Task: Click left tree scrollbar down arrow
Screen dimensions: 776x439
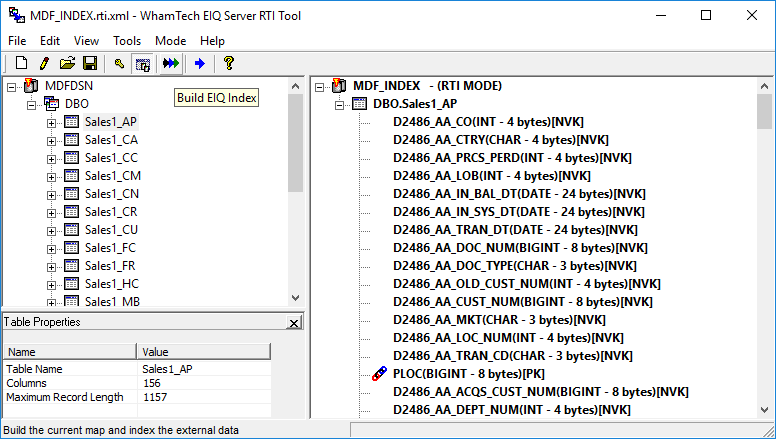Action: [x=295, y=298]
